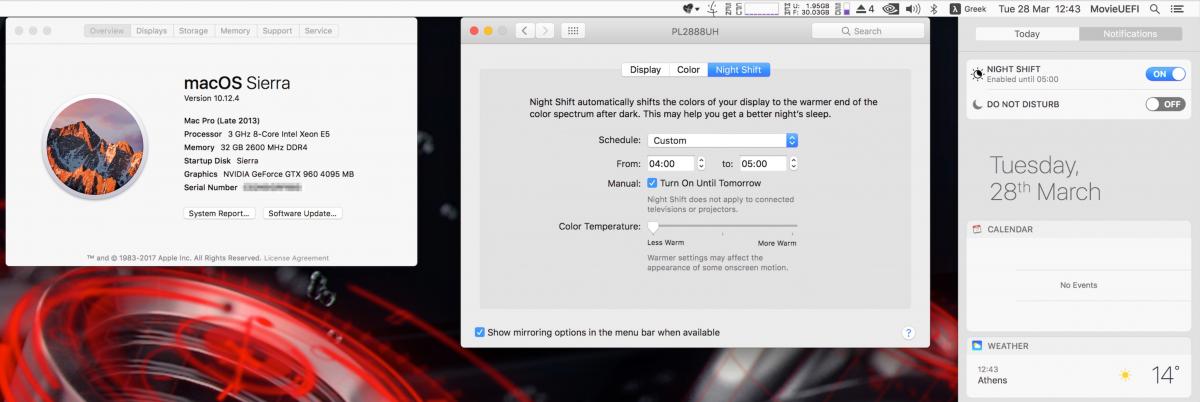Open the Displays tab in About This Mac

tap(151, 31)
